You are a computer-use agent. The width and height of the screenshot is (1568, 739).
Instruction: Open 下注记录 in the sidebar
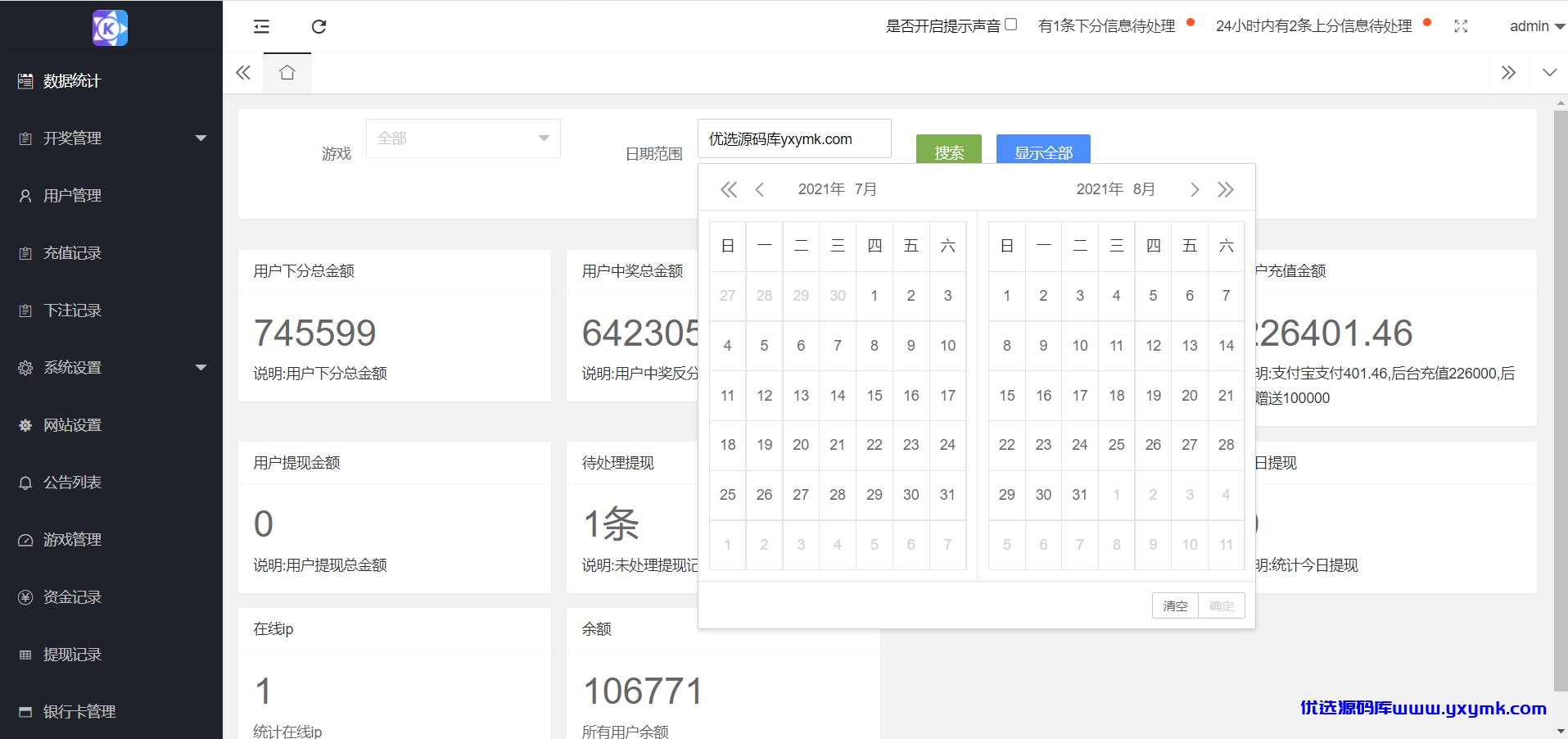click(111, 311)
